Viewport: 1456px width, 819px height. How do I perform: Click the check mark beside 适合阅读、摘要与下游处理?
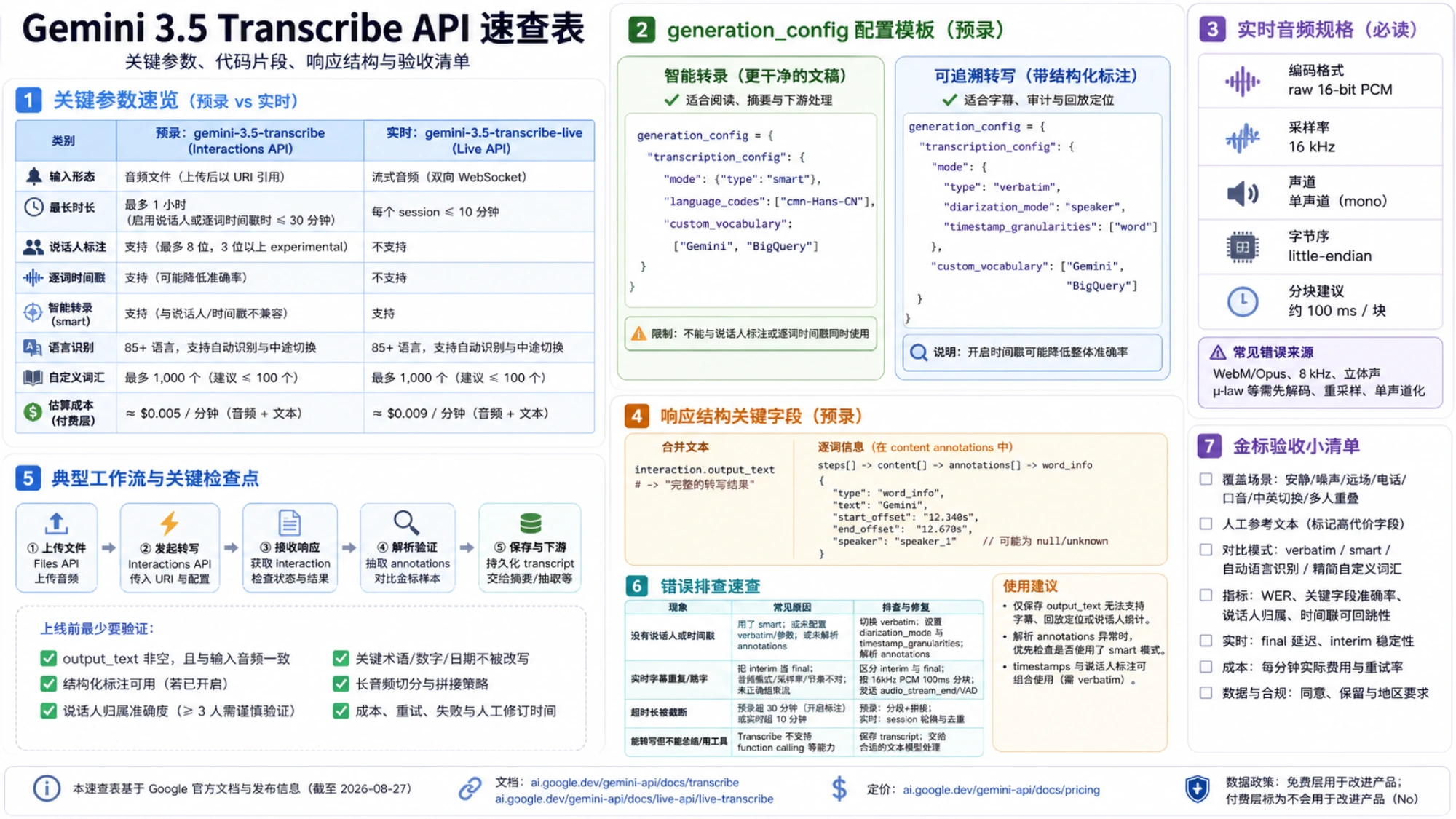(671, 100)
